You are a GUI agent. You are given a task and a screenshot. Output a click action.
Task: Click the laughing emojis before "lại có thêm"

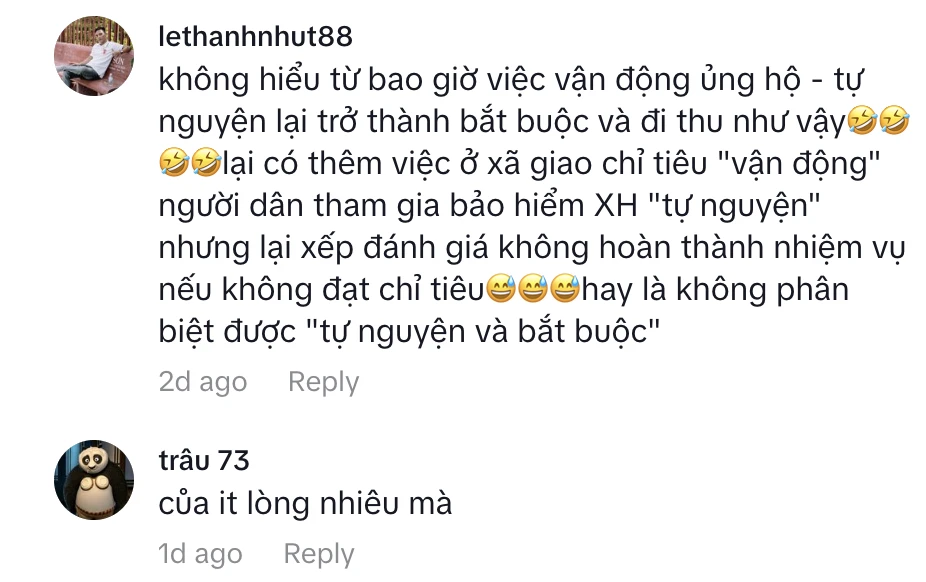pyautogui.click(x=190, y=163)
